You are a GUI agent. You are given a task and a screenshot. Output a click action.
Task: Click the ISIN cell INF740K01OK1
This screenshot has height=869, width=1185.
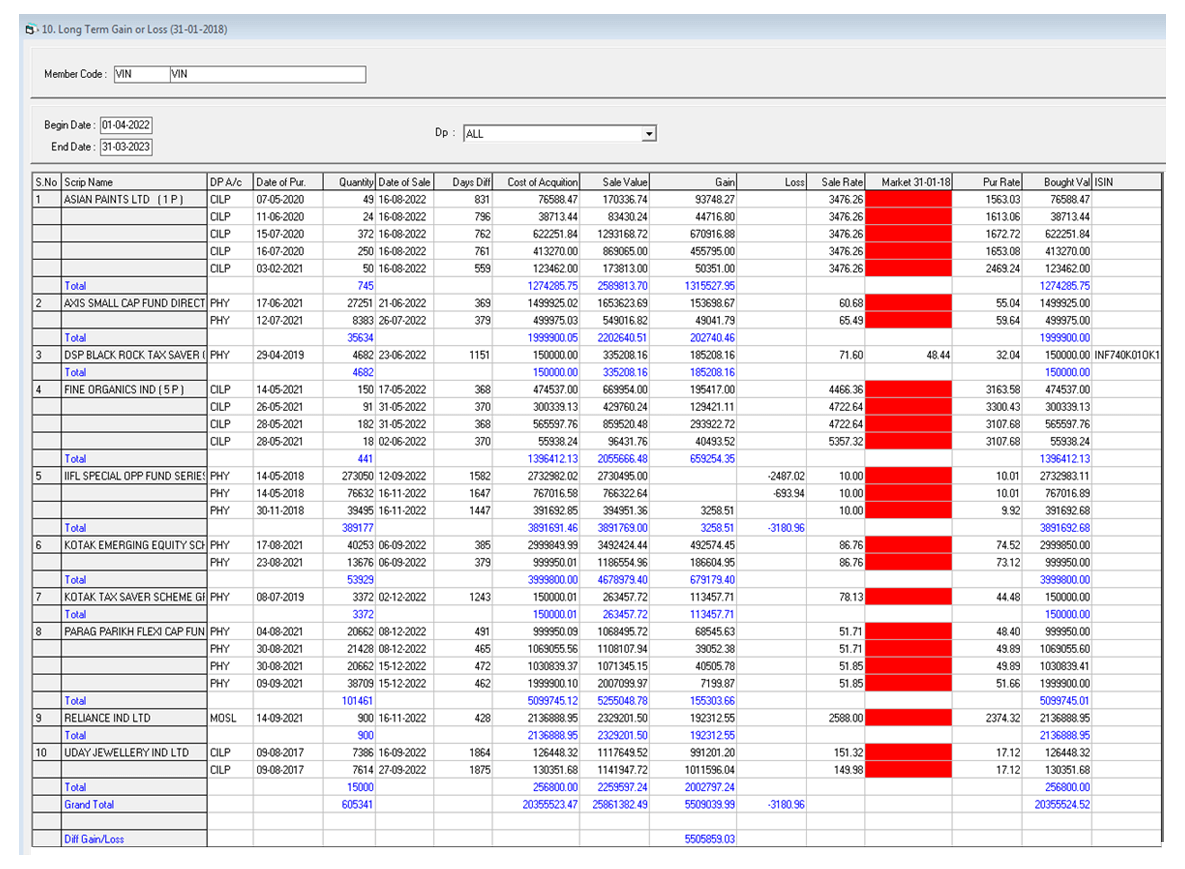tap(1127, 355)
